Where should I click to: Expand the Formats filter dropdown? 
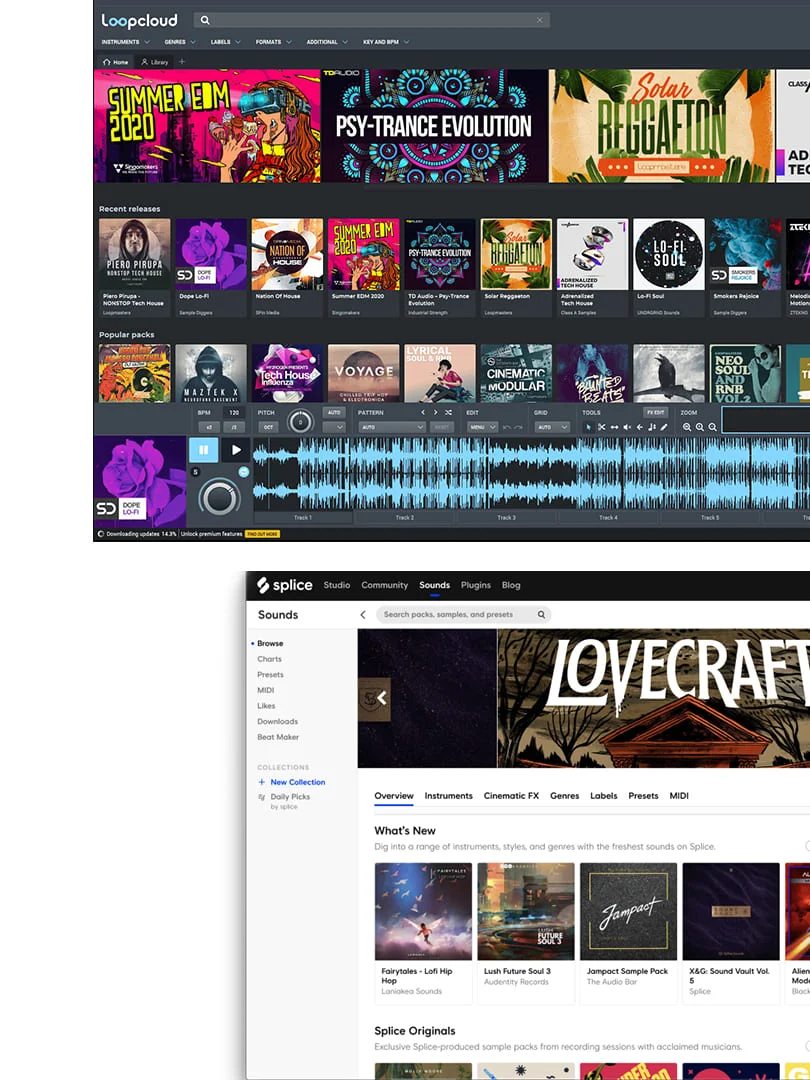273,42
